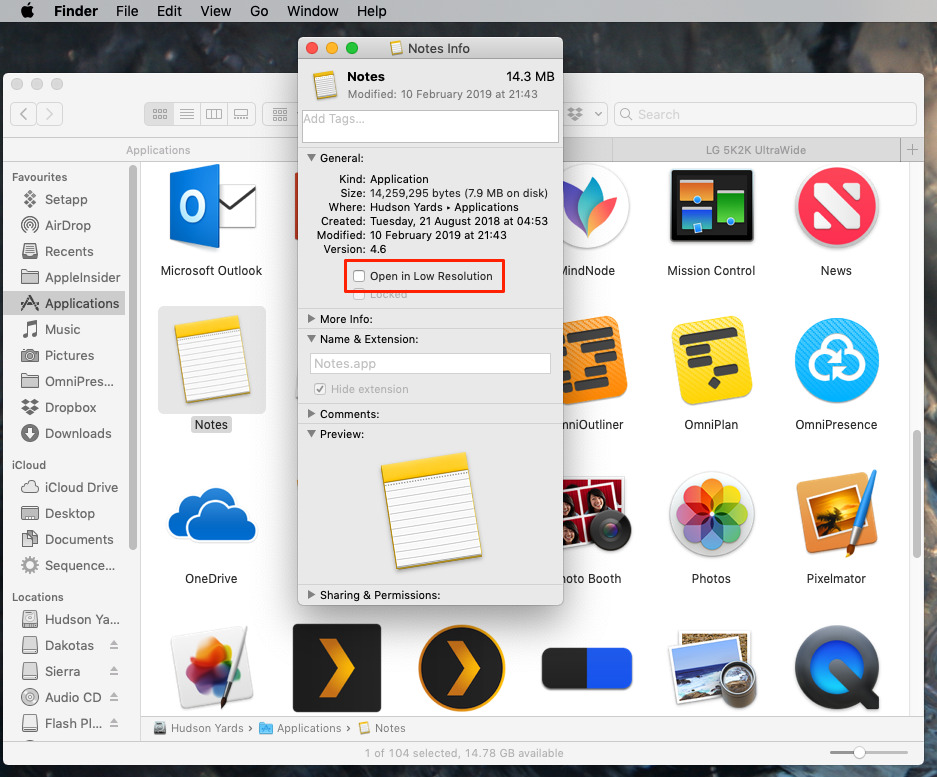Go forward in Finder window

pyautogui.click(x=50, y=114)
